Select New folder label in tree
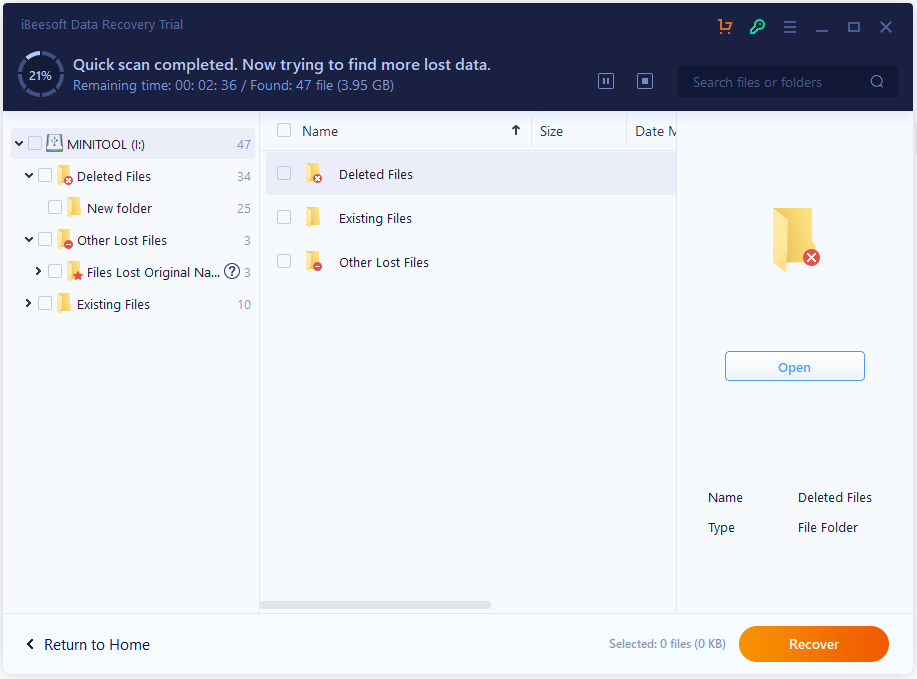The width and height of the screenshot is (917, 679). point(119,208)
